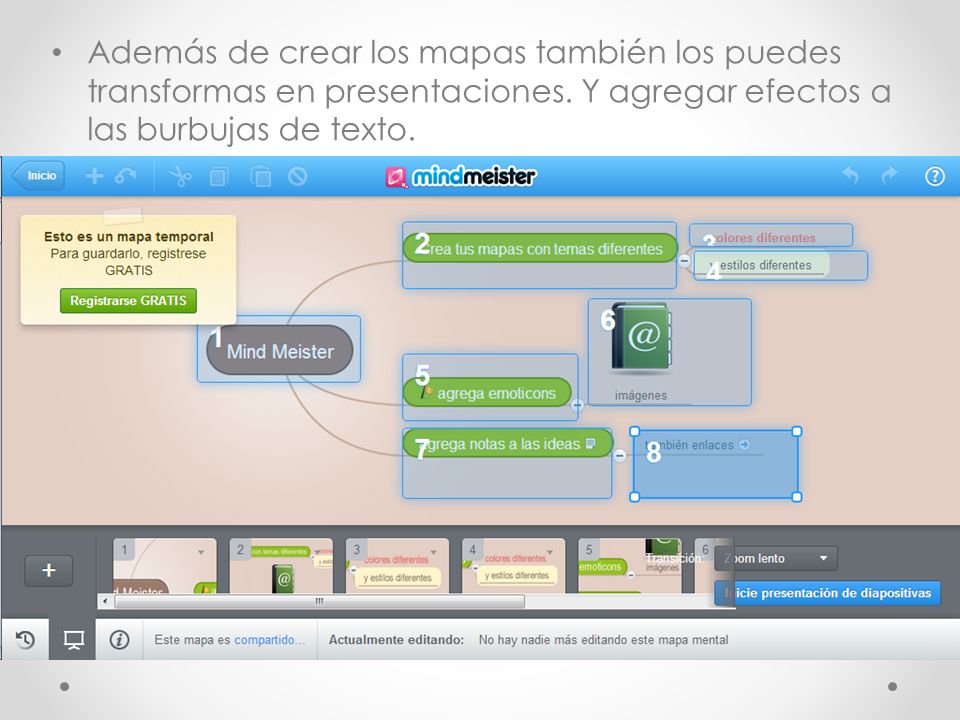Image resolution: width=960 pixels, height=720 pixels.
Task: Select the Mind Meister root topic
Action: pyautogui.click(x=280, y=350)
